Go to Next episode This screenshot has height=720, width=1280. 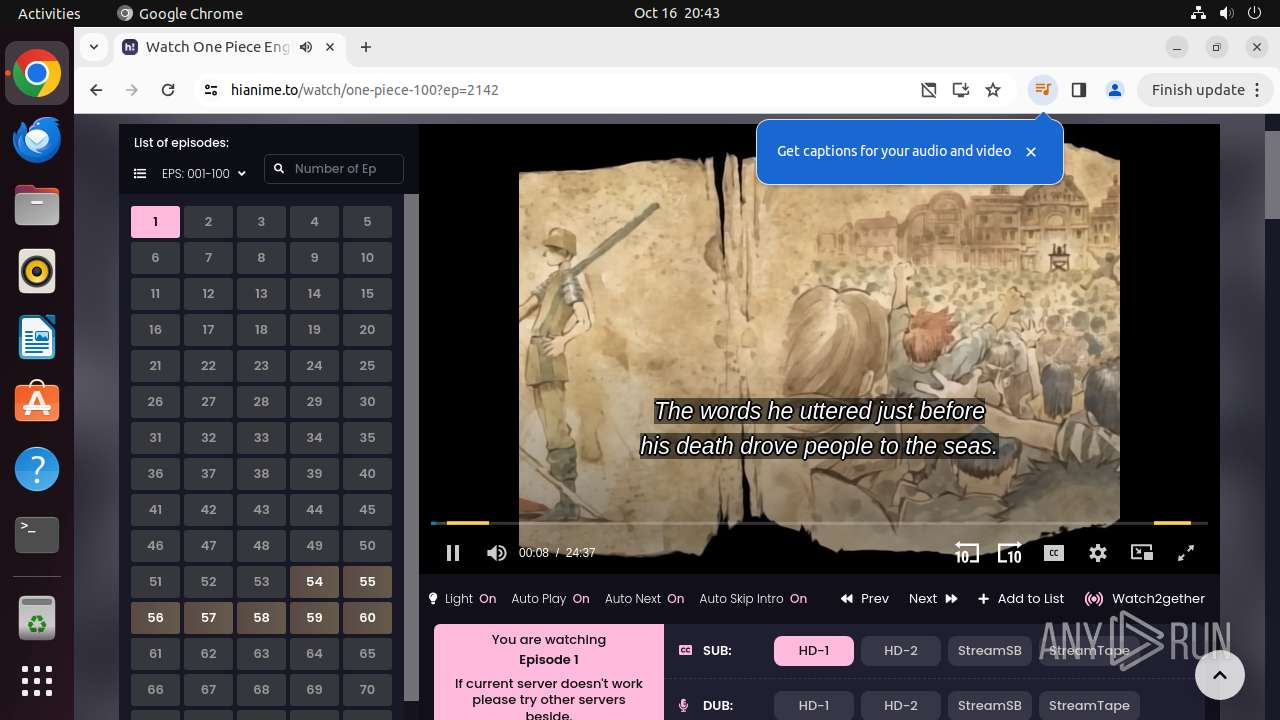tap(933, 599)
